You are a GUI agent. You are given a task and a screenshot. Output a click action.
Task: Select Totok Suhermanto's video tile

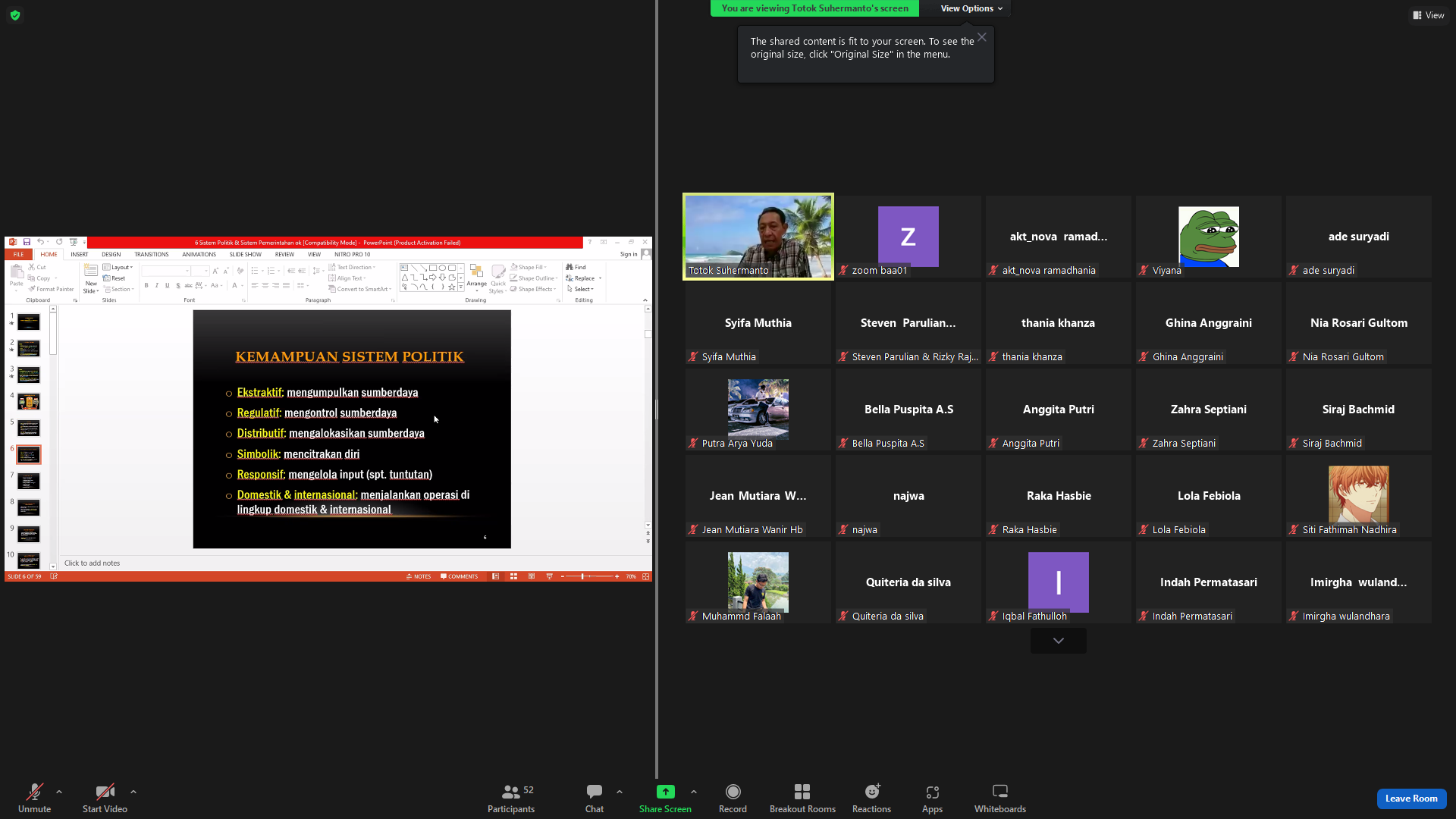pos(758,237)
